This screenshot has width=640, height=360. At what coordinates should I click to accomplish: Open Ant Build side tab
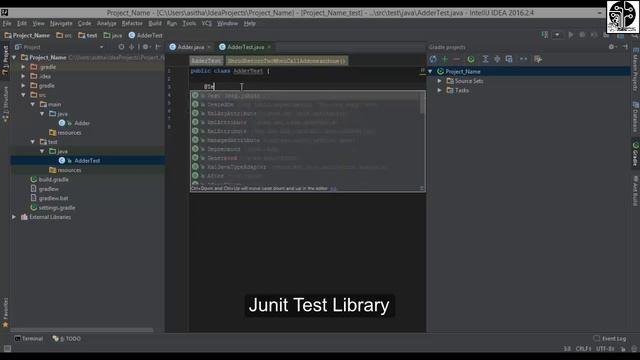(635, 191)
